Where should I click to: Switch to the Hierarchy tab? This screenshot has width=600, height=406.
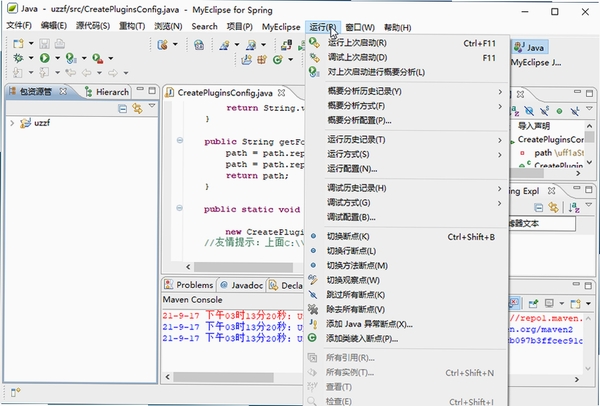(107, 92)
